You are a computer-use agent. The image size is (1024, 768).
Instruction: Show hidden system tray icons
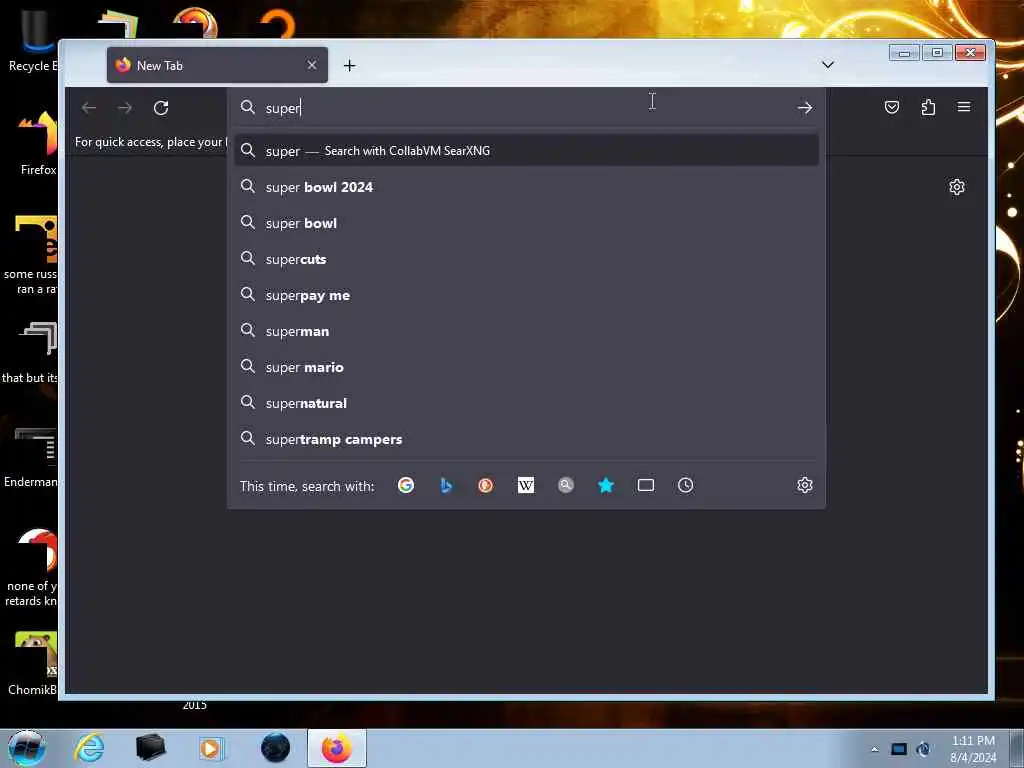pos(874,749)
